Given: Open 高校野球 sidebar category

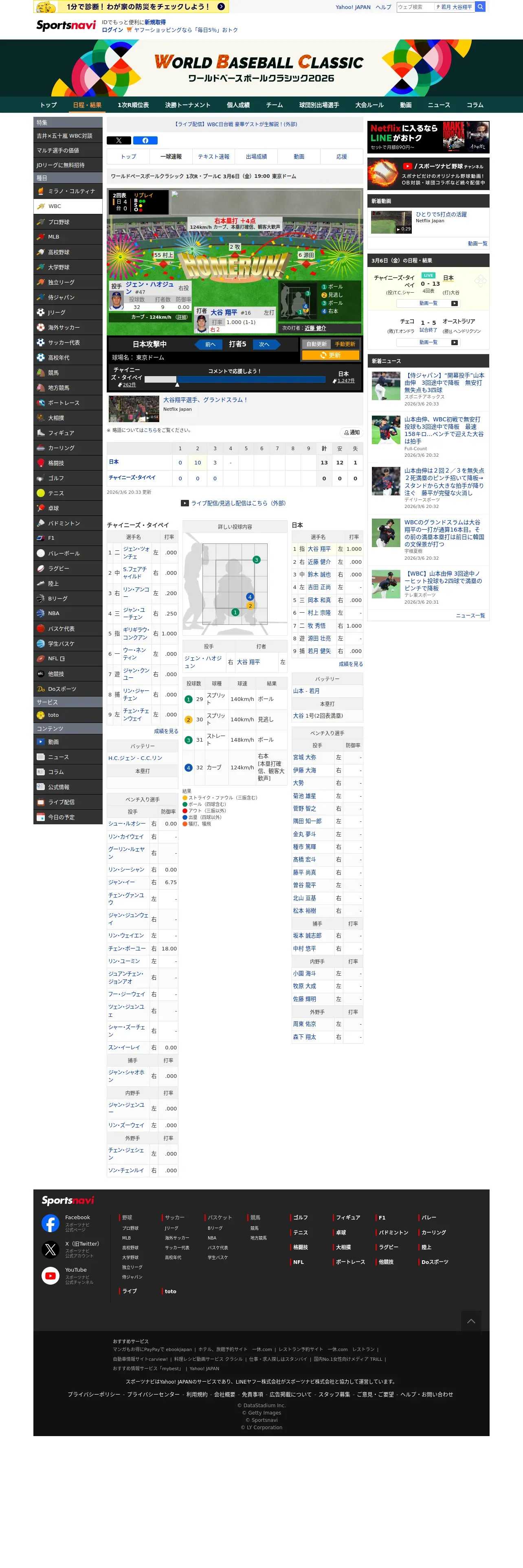Looking at the screenshot, I should pos(68,252).
